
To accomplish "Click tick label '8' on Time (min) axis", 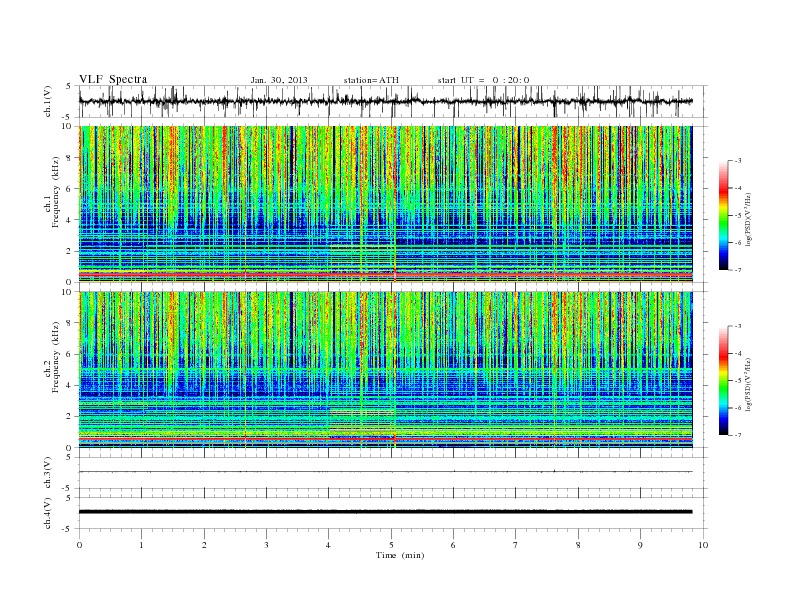I will point(578,545).
